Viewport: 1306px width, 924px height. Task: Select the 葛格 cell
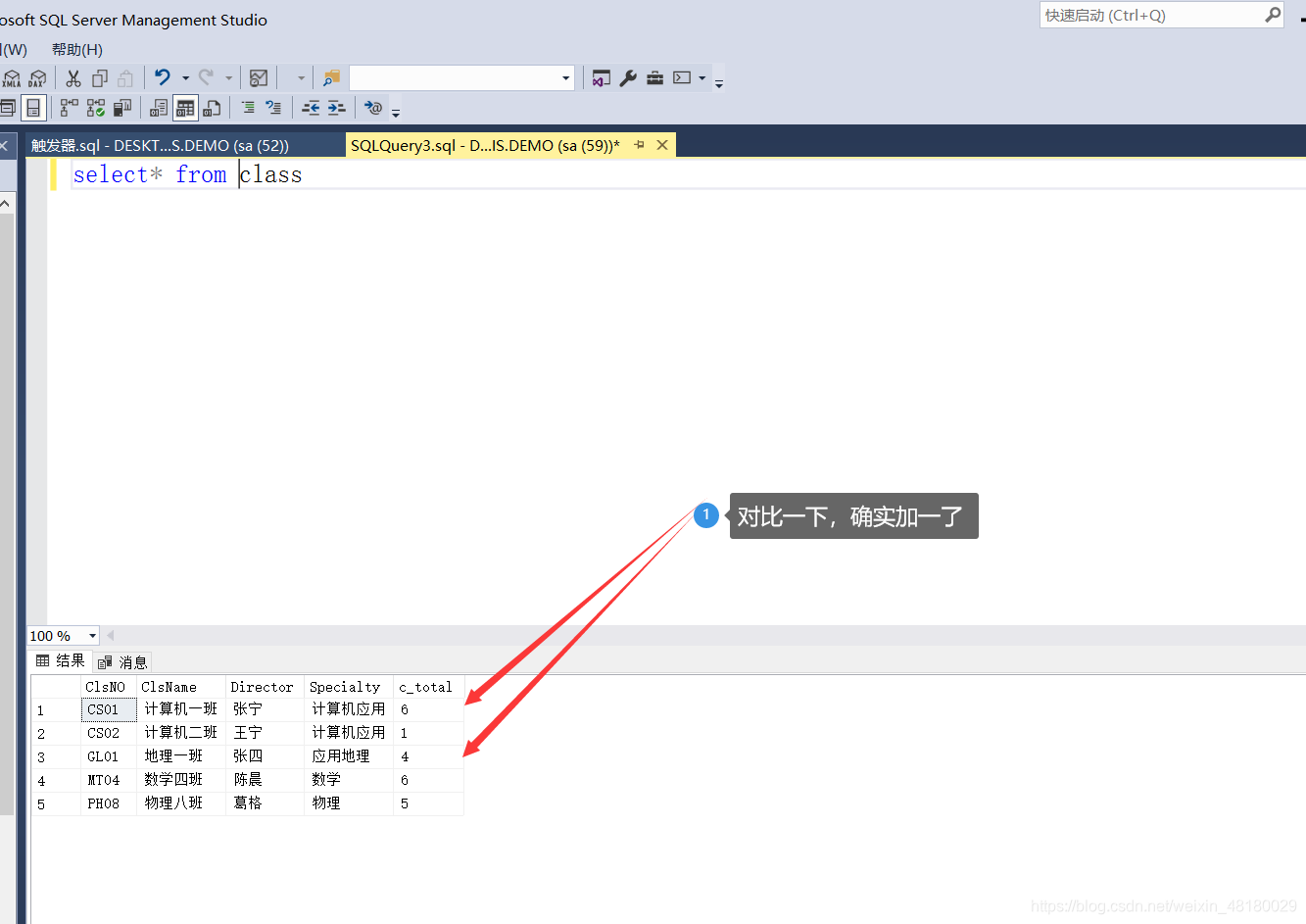(x=265, y=803)
